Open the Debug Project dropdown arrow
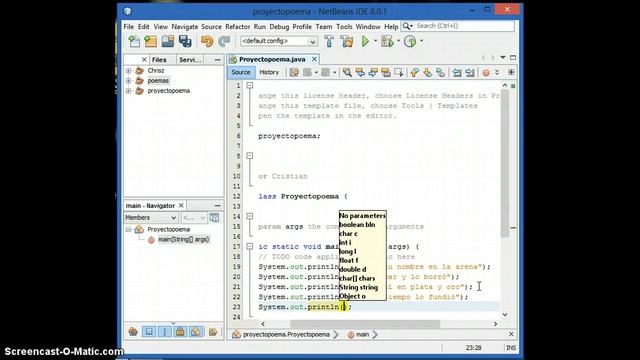The height and width of the screenshot is (360, 640). [x=398, y=41]
